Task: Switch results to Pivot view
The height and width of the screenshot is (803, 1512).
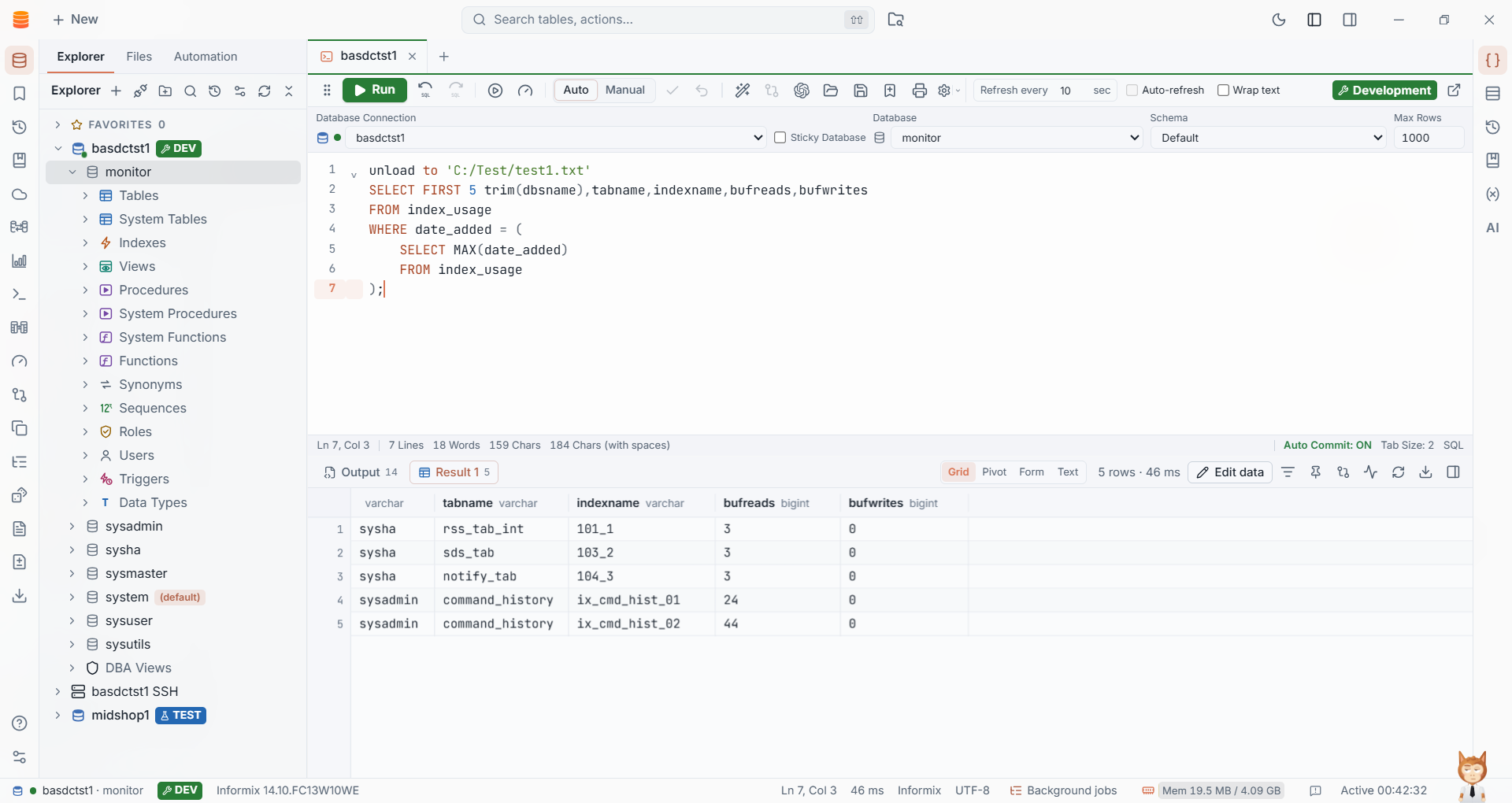Action: click(994, 472)
